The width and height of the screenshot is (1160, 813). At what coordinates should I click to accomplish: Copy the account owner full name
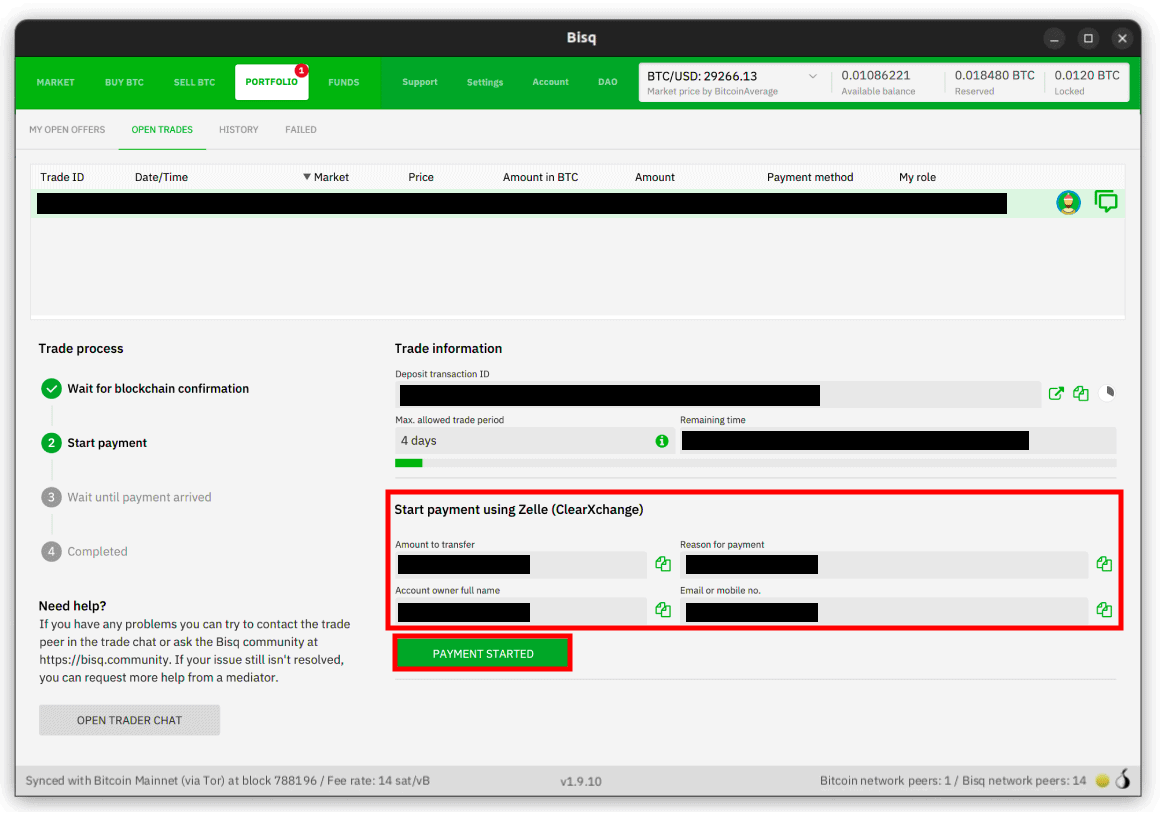coord(663,610)
